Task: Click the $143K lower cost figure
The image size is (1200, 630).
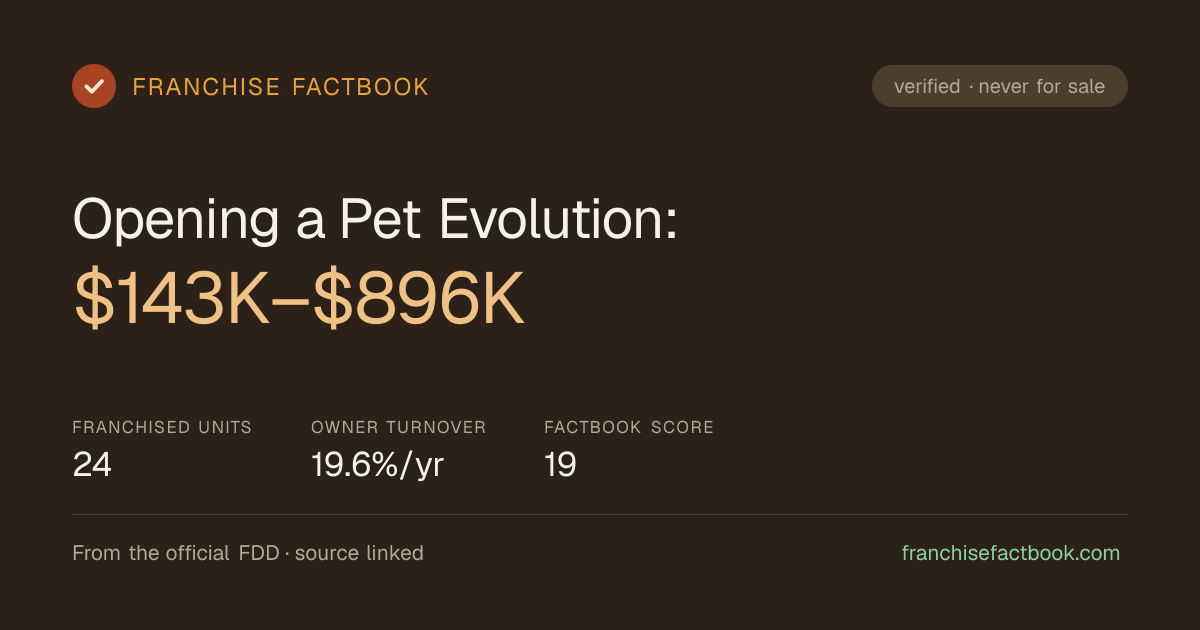Action: click(172, 301)
